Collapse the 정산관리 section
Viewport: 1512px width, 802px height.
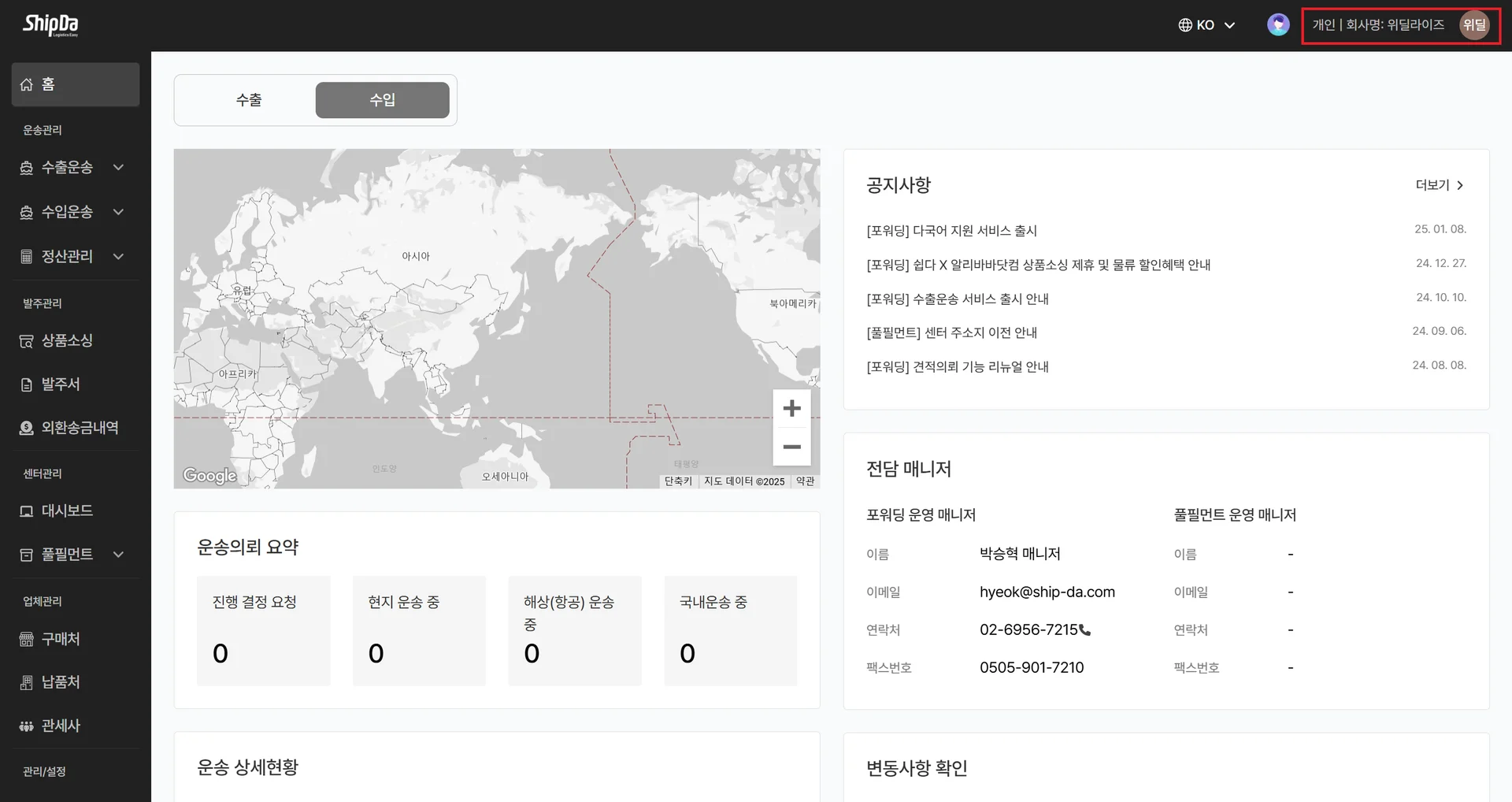tap(118, 255)
